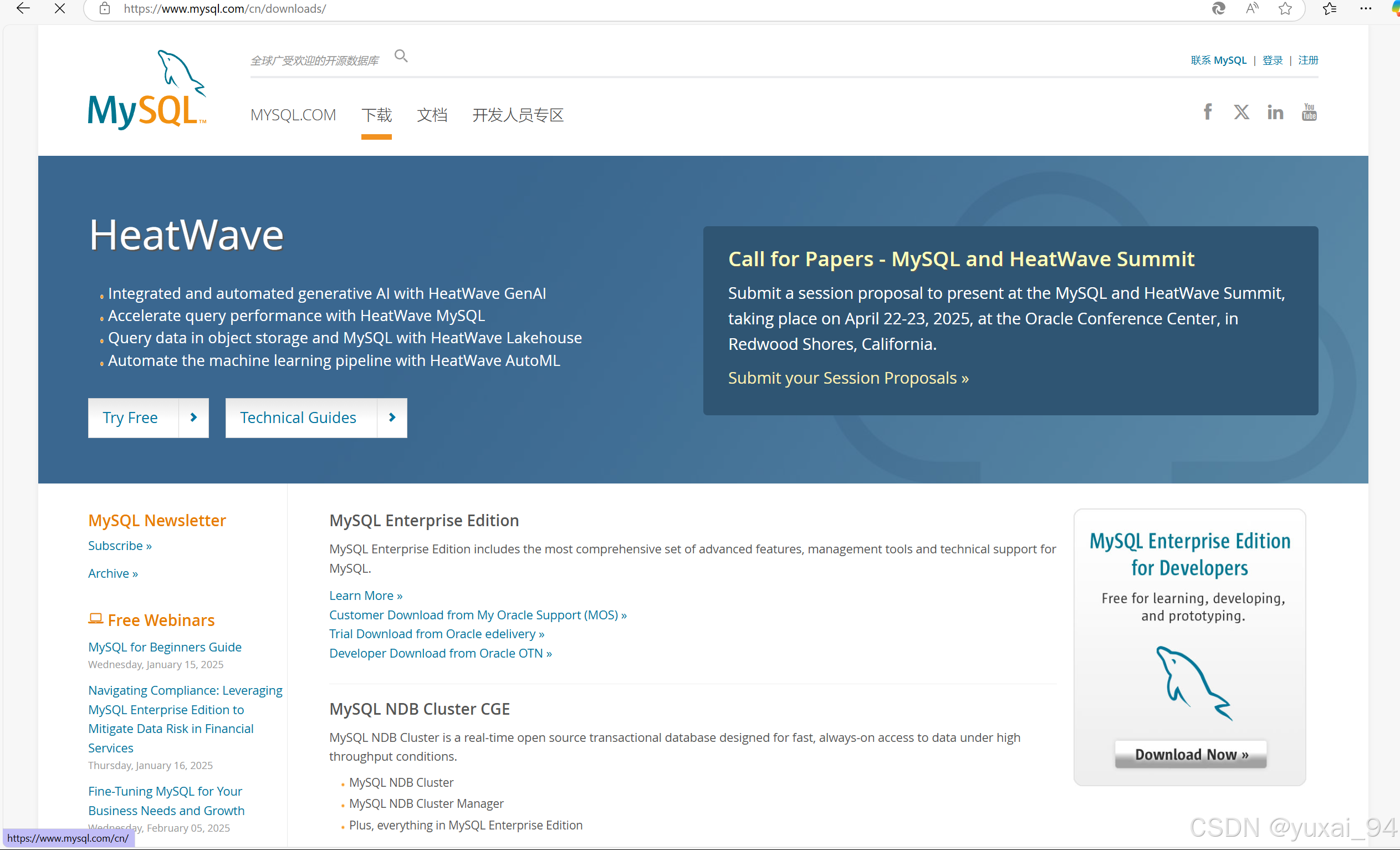Select the 下载 nav tab
Screen dimensions: 1400x850
click(x=376, y=115)
